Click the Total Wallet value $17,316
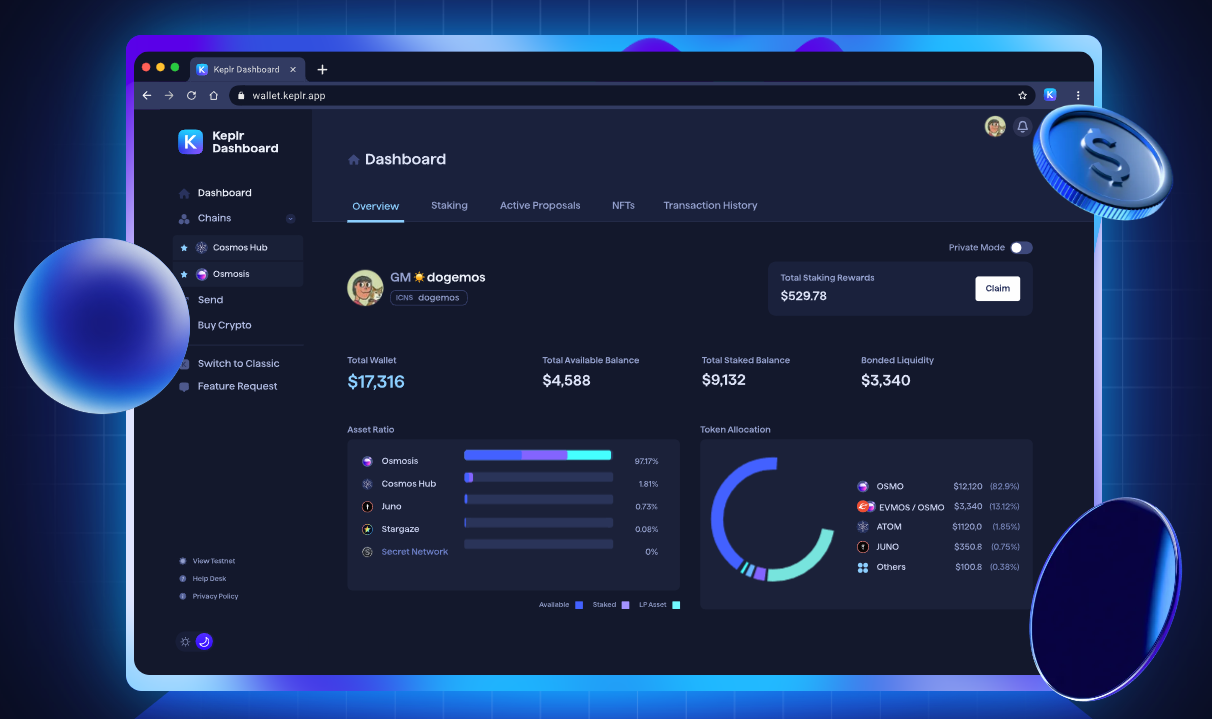 pyautogui.click(x=376, y=381)
